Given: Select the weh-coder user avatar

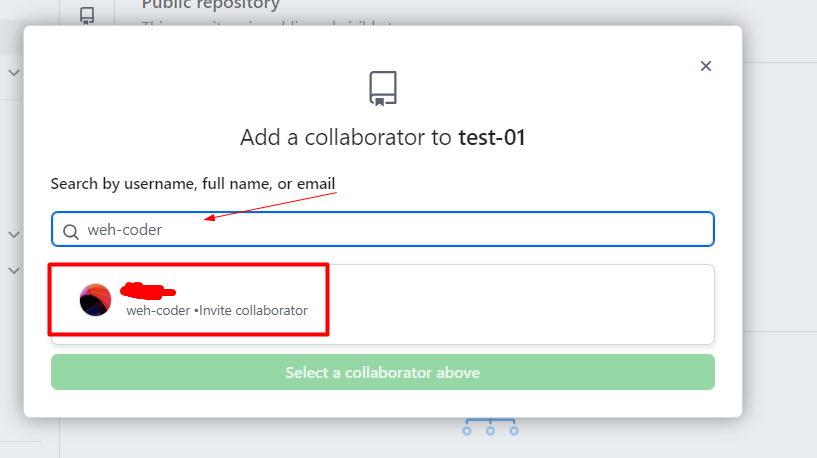Looking at the screenshot, I should pos(95,300).
